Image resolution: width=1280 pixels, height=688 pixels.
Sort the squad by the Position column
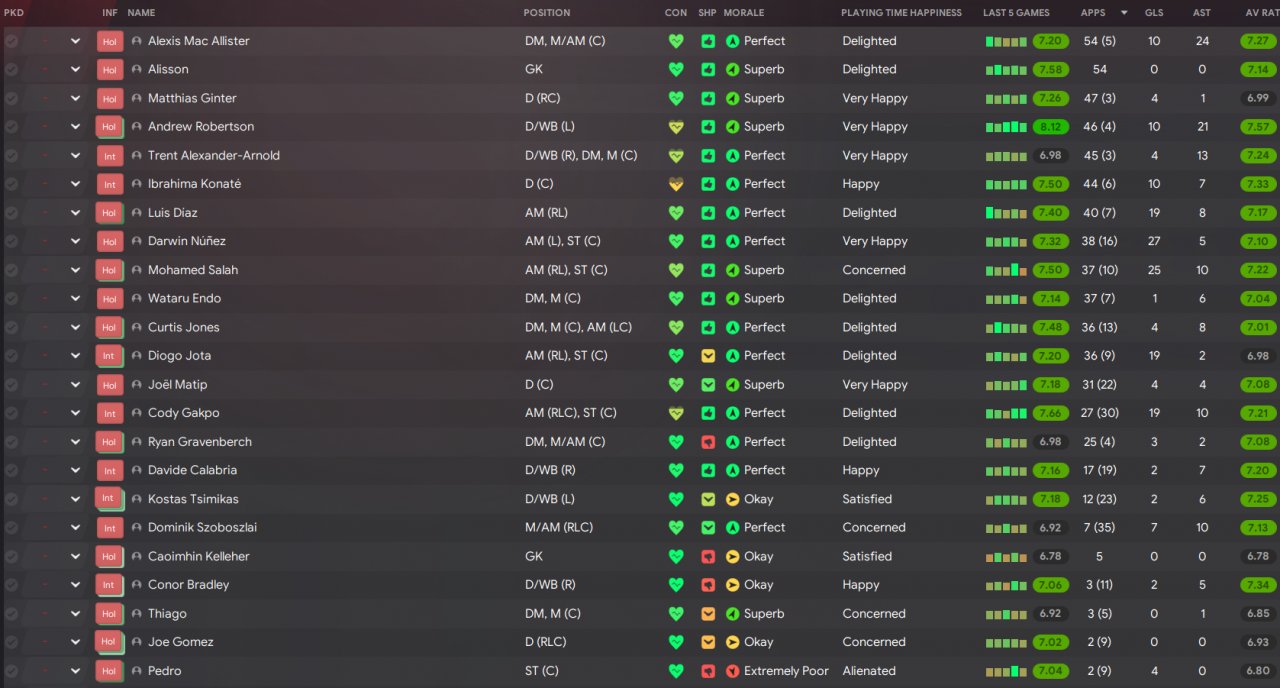point(547,13)
